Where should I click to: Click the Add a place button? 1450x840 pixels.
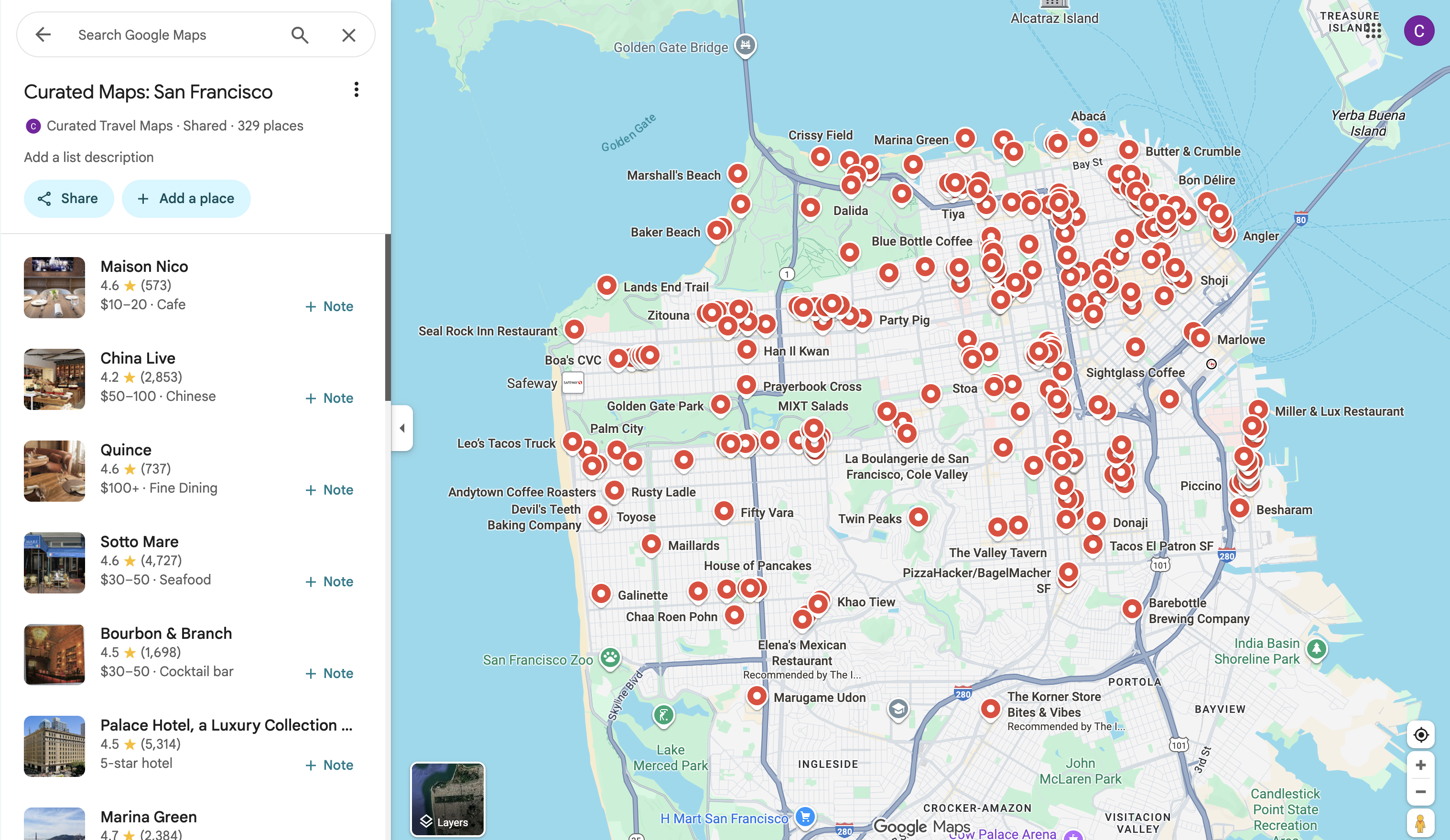pos(186,198)
